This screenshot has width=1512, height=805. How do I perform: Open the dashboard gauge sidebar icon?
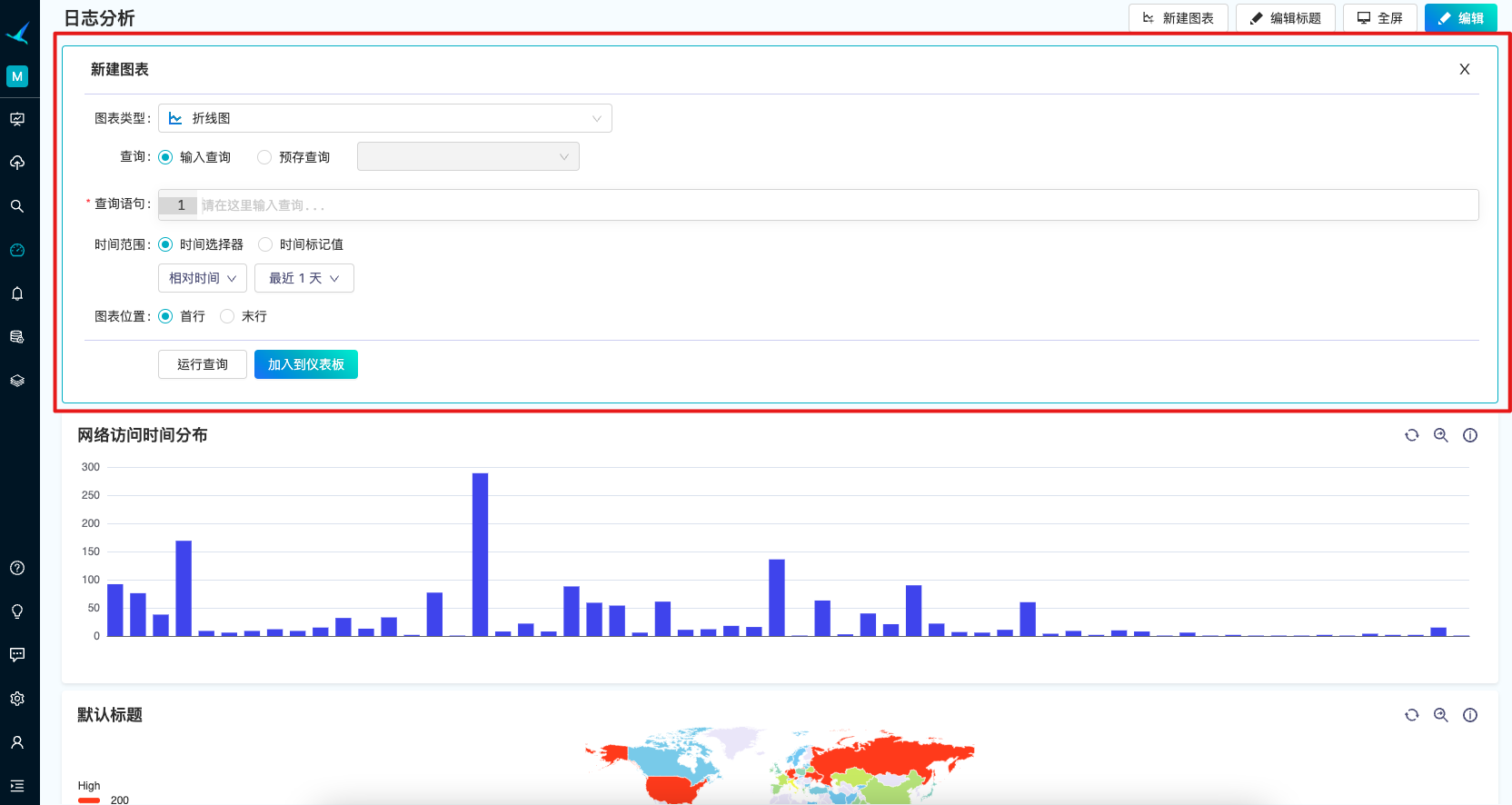point(17,250)
